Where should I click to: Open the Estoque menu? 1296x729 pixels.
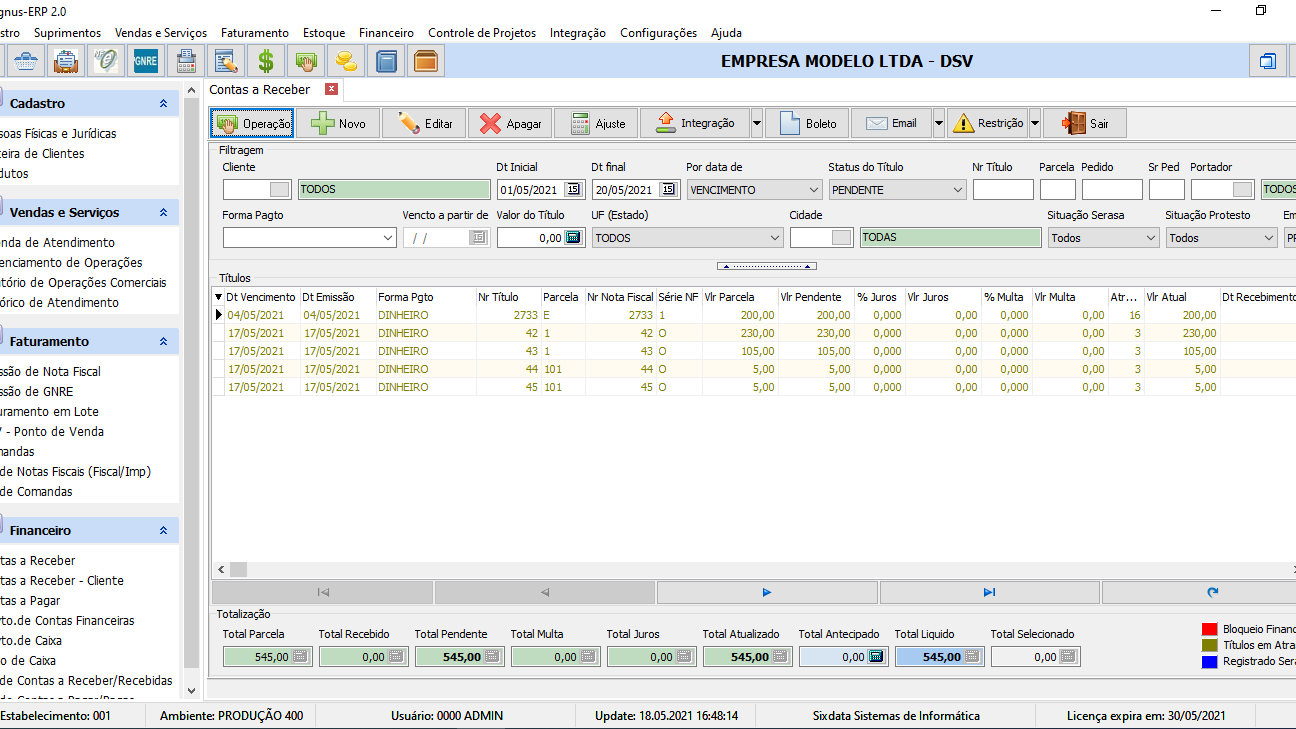(324, 33)
